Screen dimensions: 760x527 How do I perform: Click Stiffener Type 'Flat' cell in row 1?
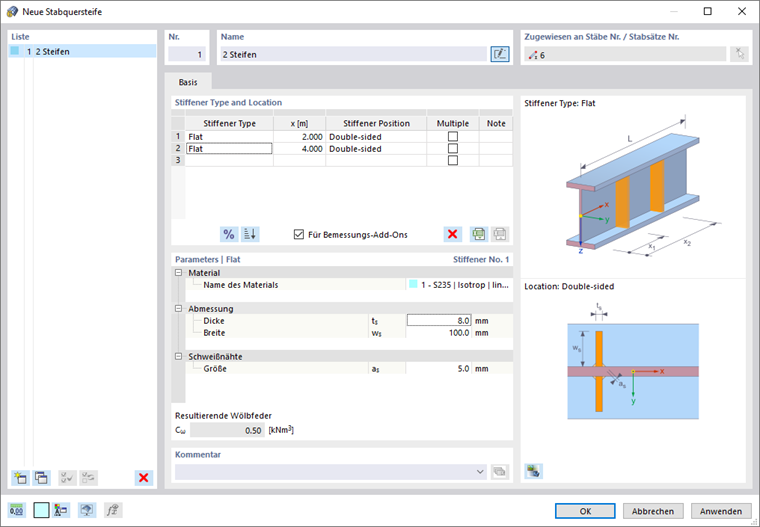(x=229, y=137)
